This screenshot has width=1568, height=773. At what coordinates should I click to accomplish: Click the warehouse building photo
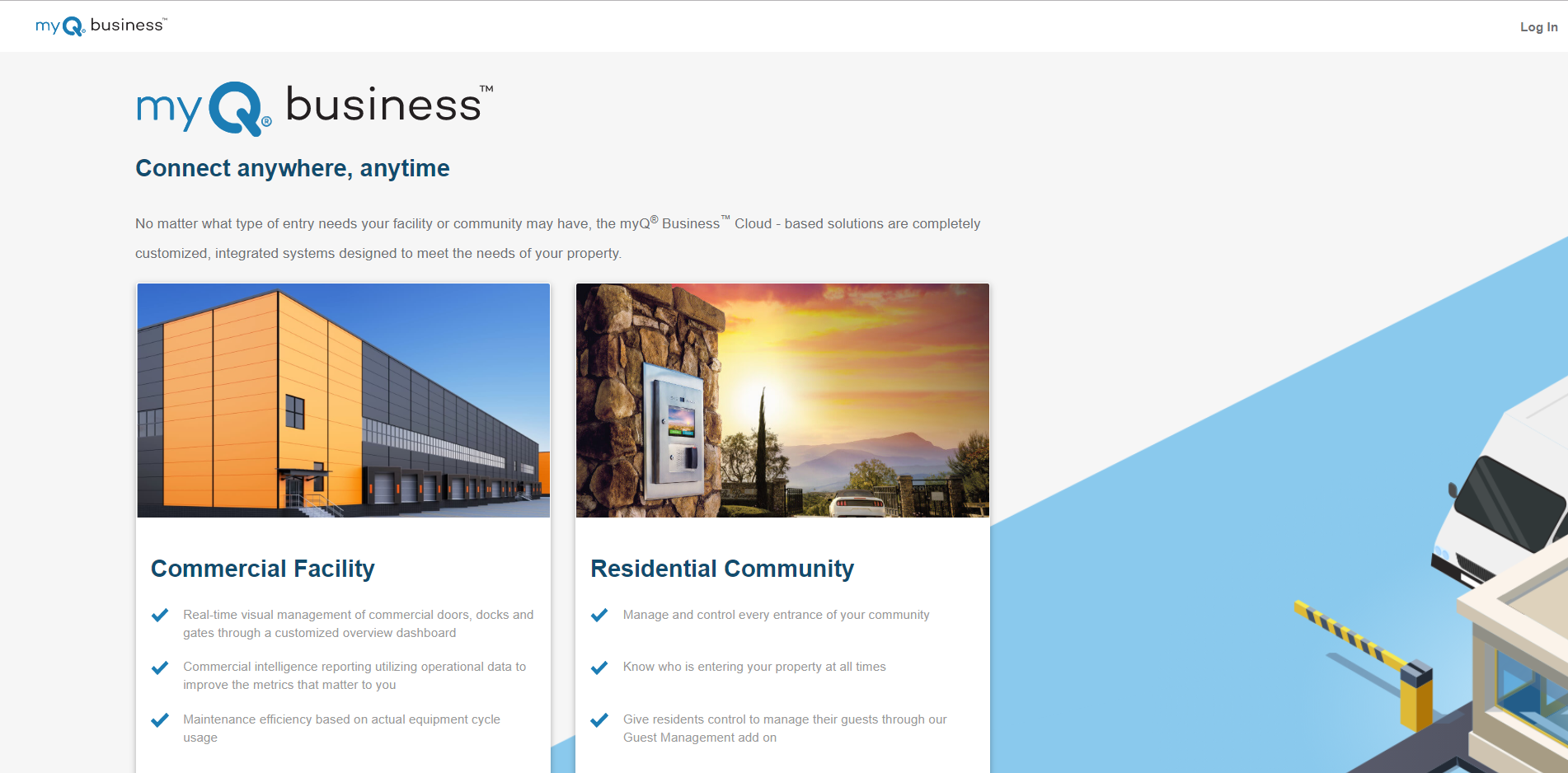click(x=343, y=401)
